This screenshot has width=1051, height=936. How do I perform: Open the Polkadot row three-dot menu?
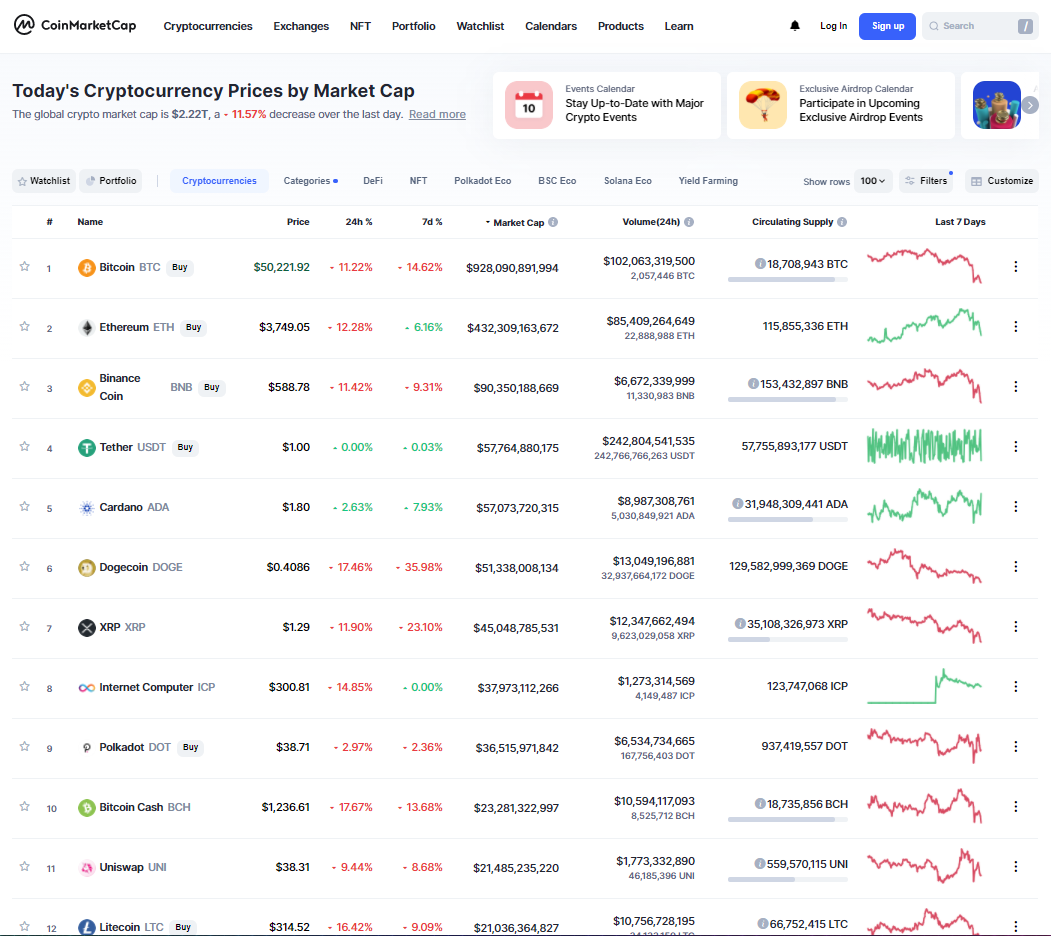click(x=1015, y=746)
